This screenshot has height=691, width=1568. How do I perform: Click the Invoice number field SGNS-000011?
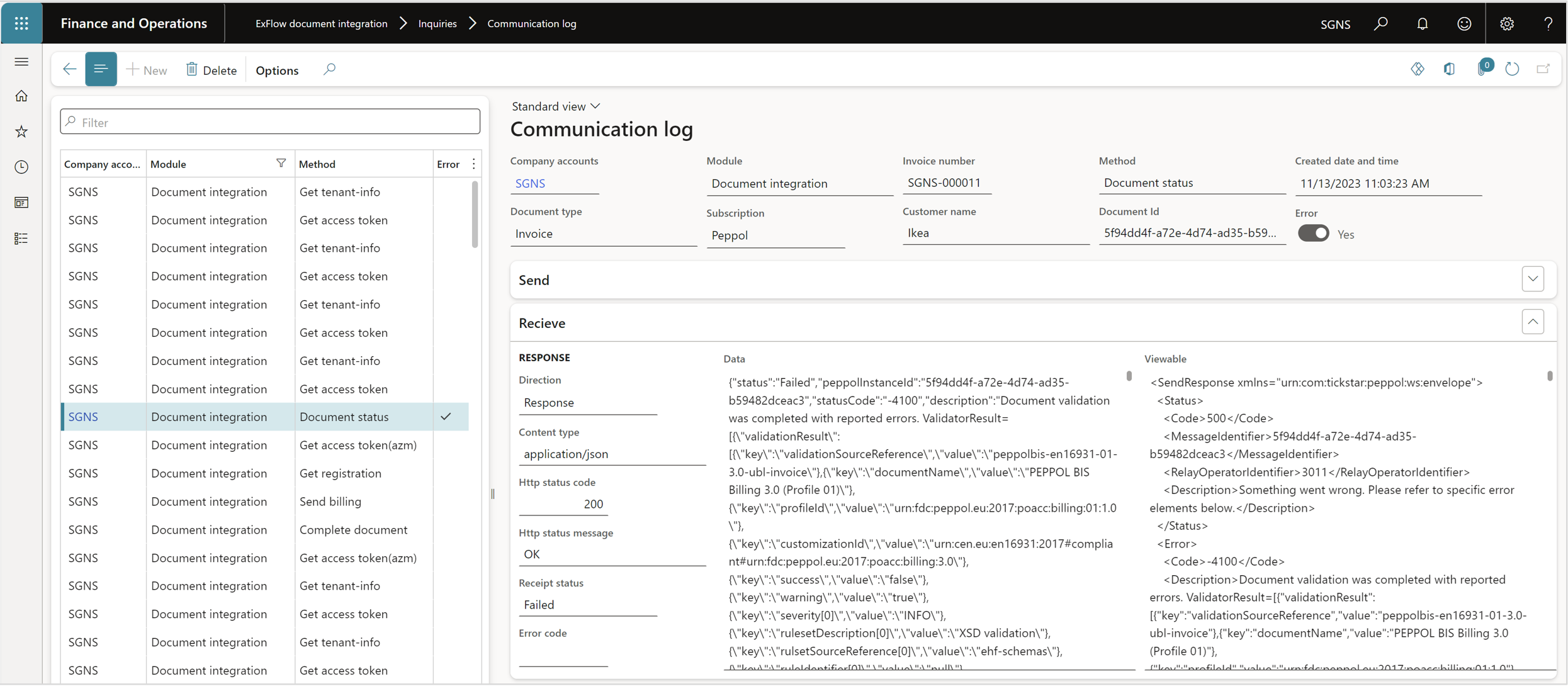[947, 183]
